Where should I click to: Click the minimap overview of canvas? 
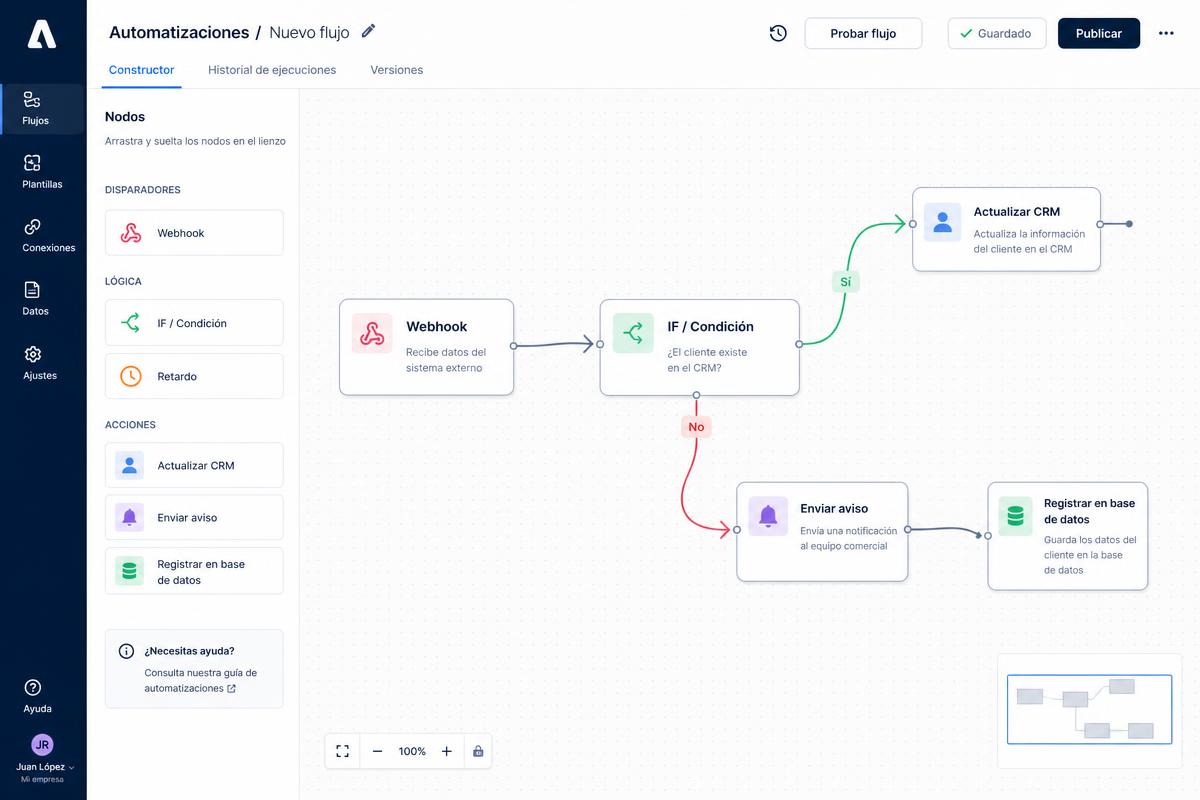pyautogui.click(x=1089, y=710)
